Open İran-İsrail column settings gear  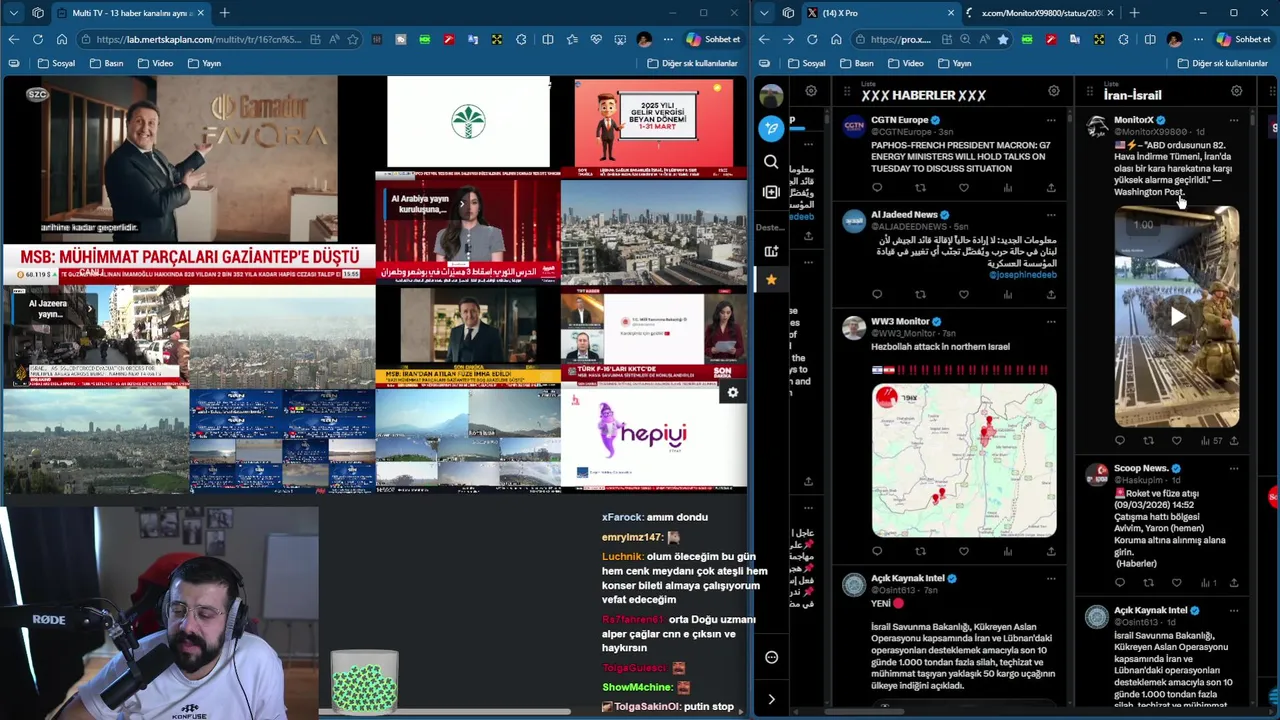[x=1236, y=91]
